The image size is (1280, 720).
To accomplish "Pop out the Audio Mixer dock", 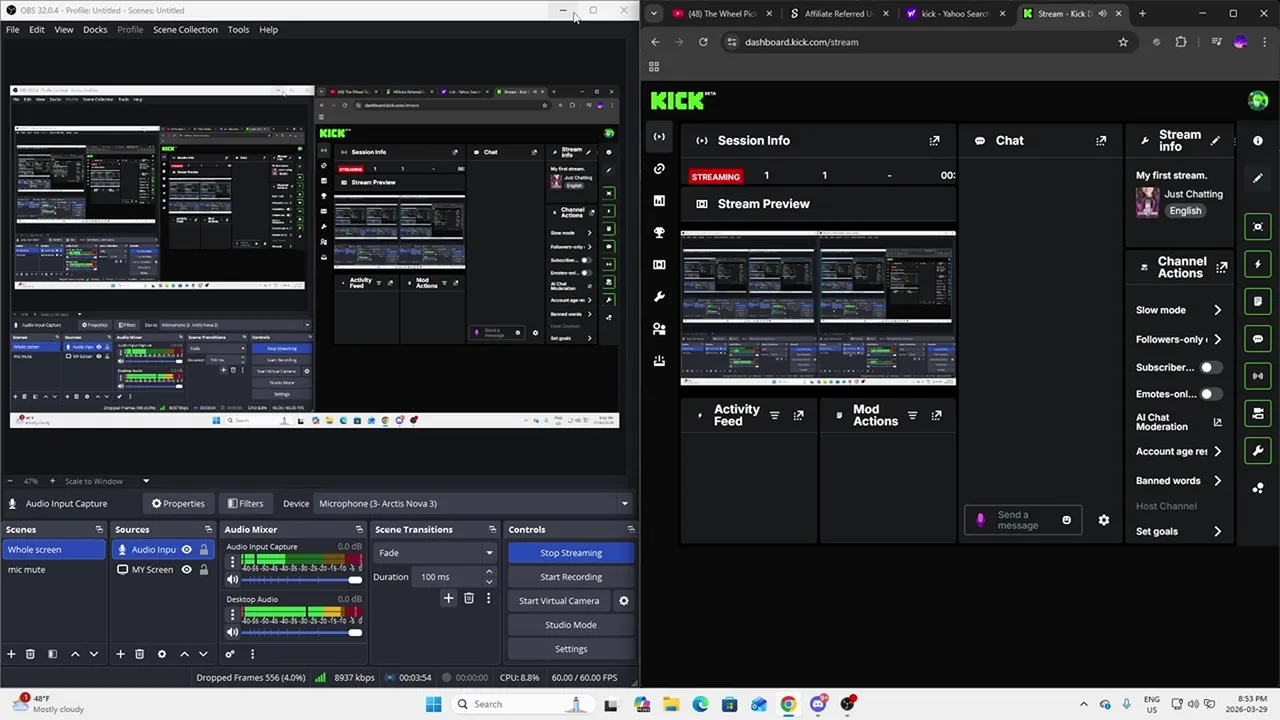I will click(359, 529).
